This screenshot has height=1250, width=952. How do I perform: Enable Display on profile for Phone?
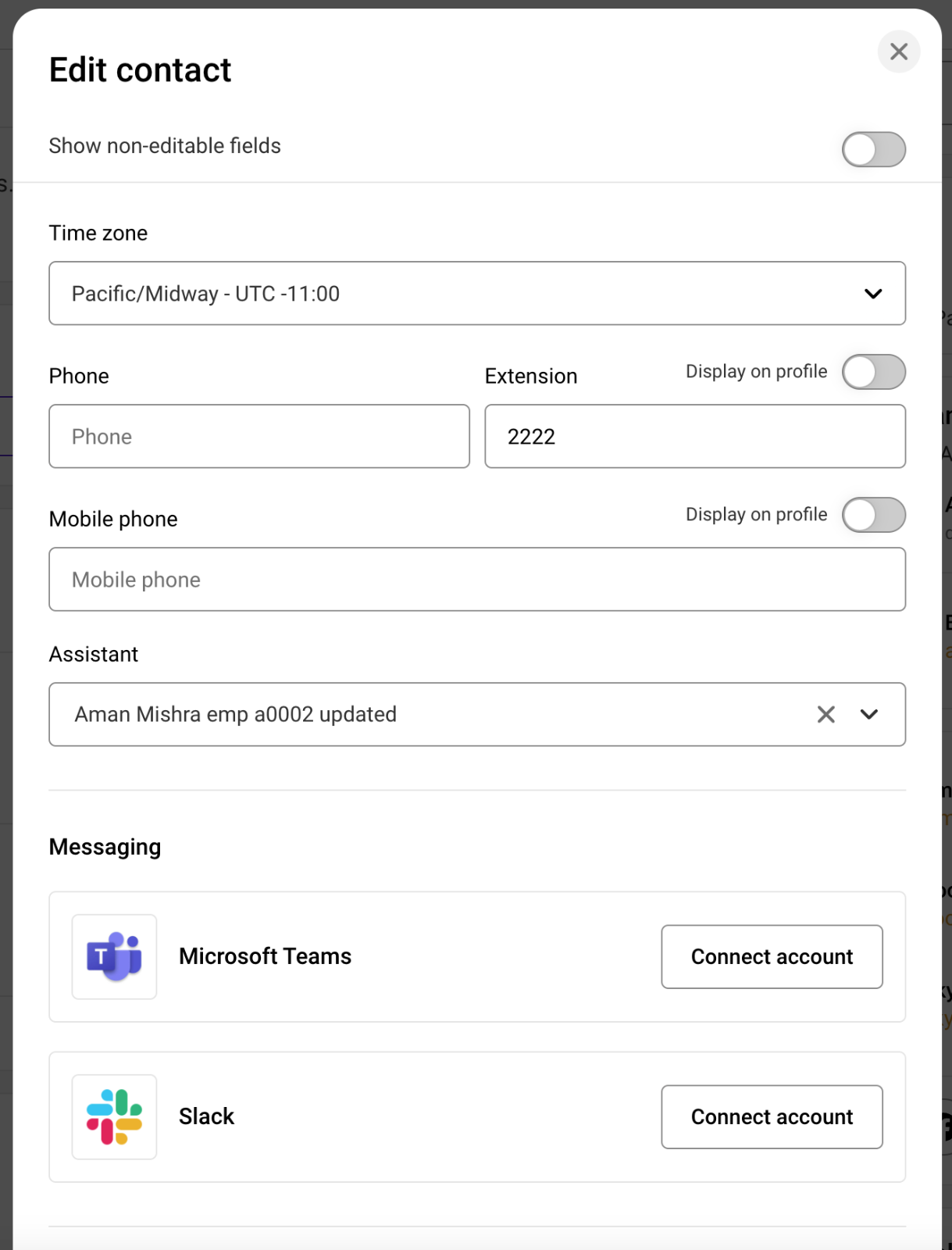click(873, 372)
